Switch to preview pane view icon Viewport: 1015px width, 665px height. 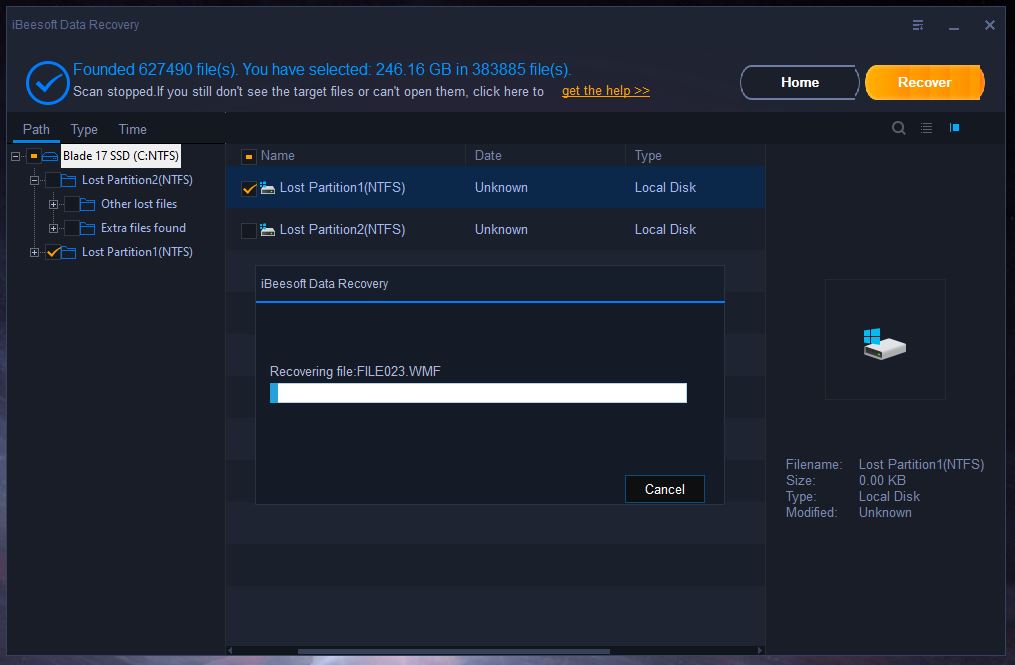[955, 128]
